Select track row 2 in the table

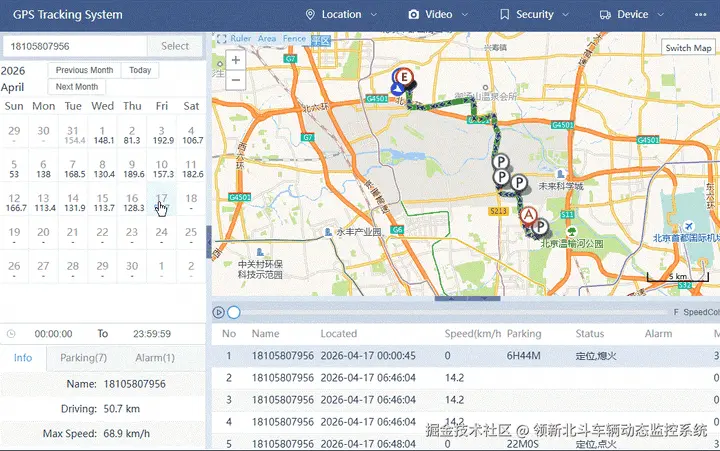coord(466,378)
